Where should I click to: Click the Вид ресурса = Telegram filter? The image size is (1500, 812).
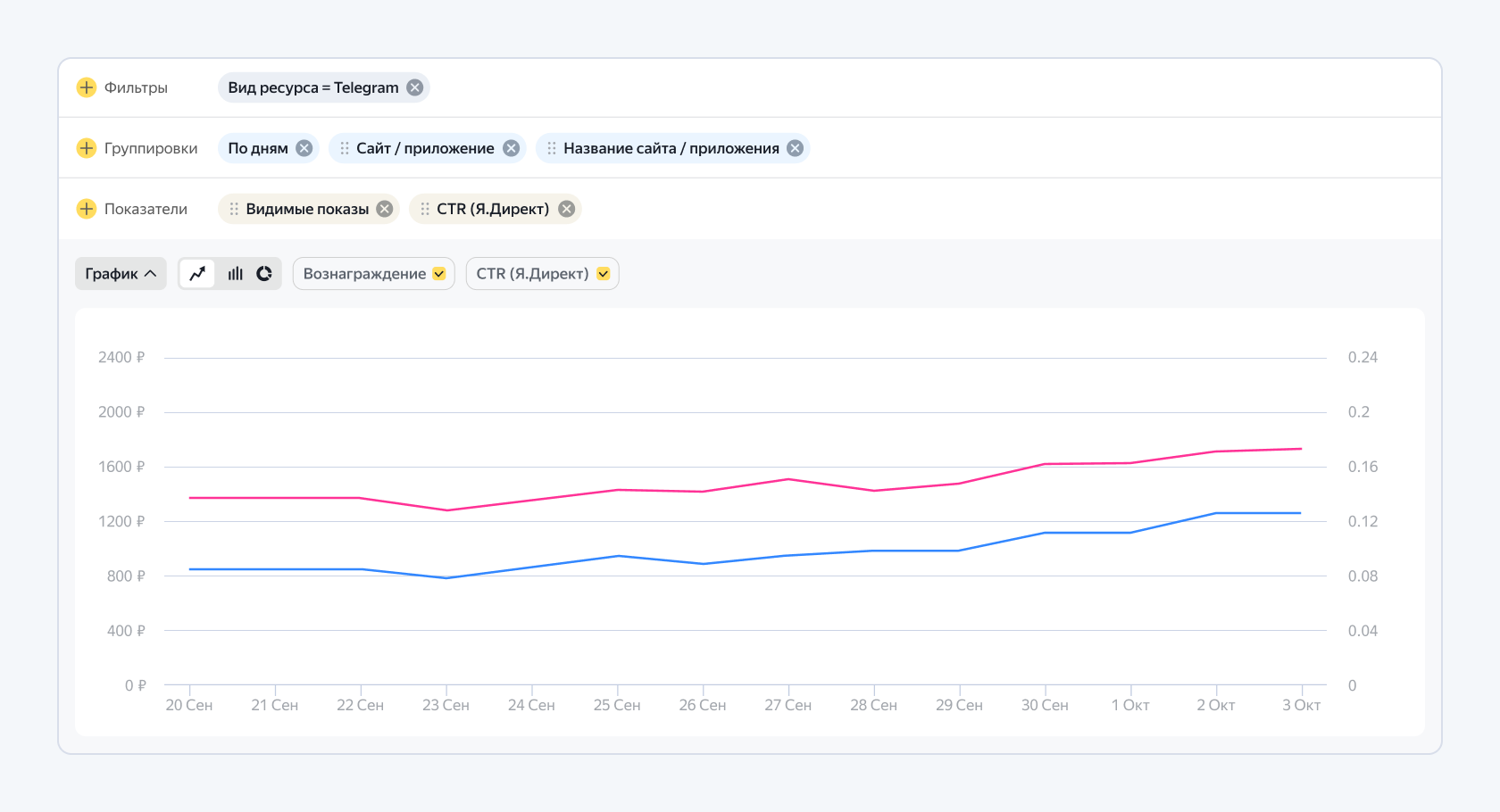tap(312, 87)
